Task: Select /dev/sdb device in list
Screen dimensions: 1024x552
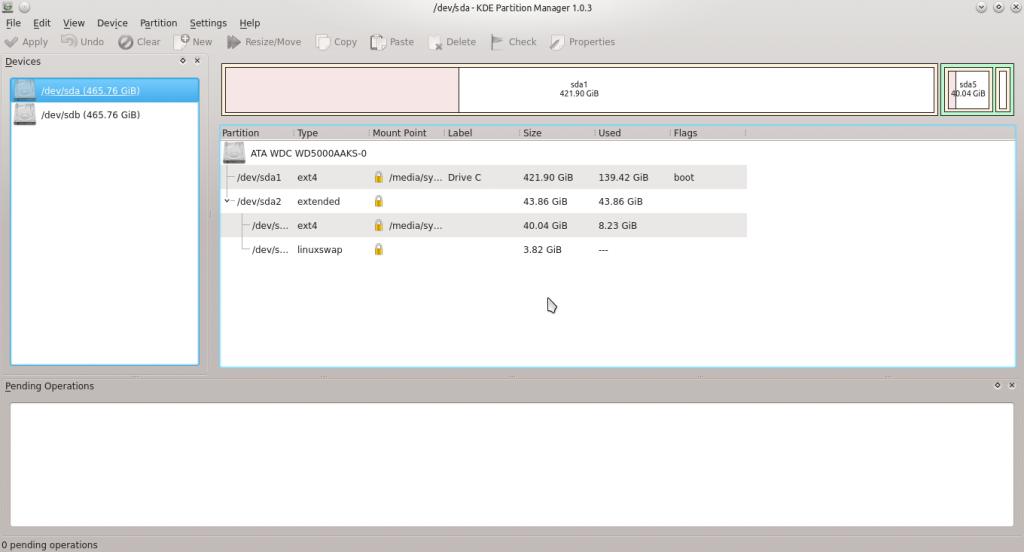Action: [x=90, y=115]
